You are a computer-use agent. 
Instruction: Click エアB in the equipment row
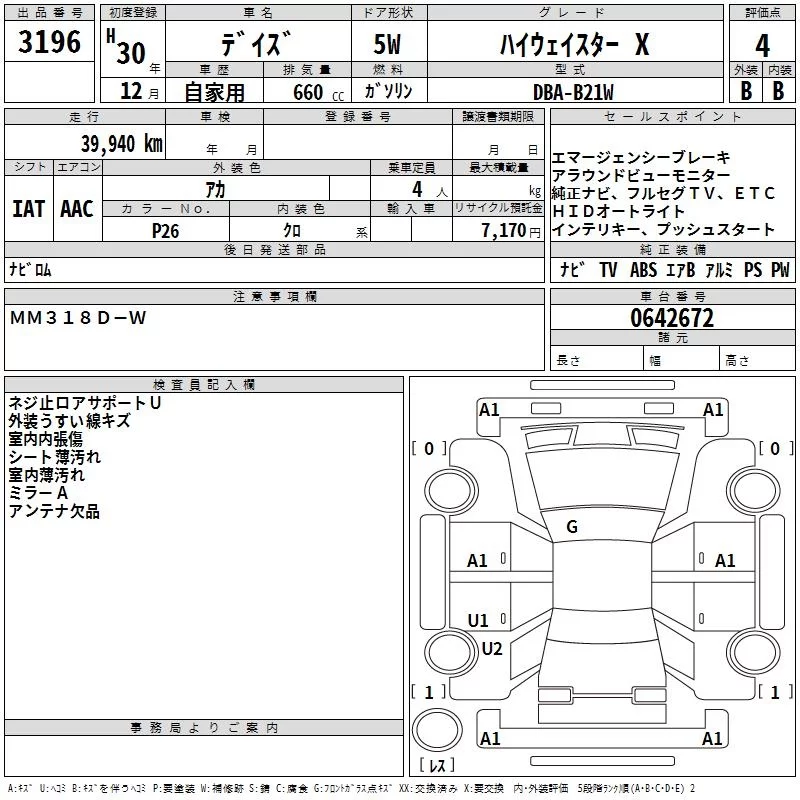point(681,270)
